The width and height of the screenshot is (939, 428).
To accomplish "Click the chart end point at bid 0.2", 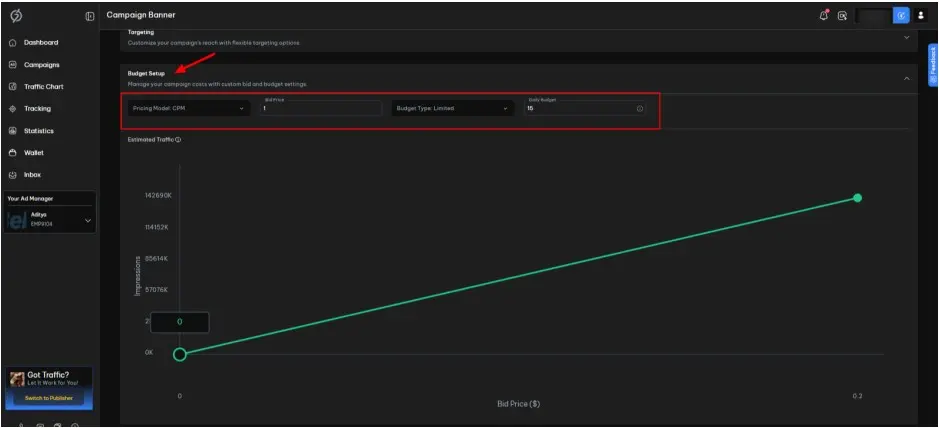I will (858, 198).
